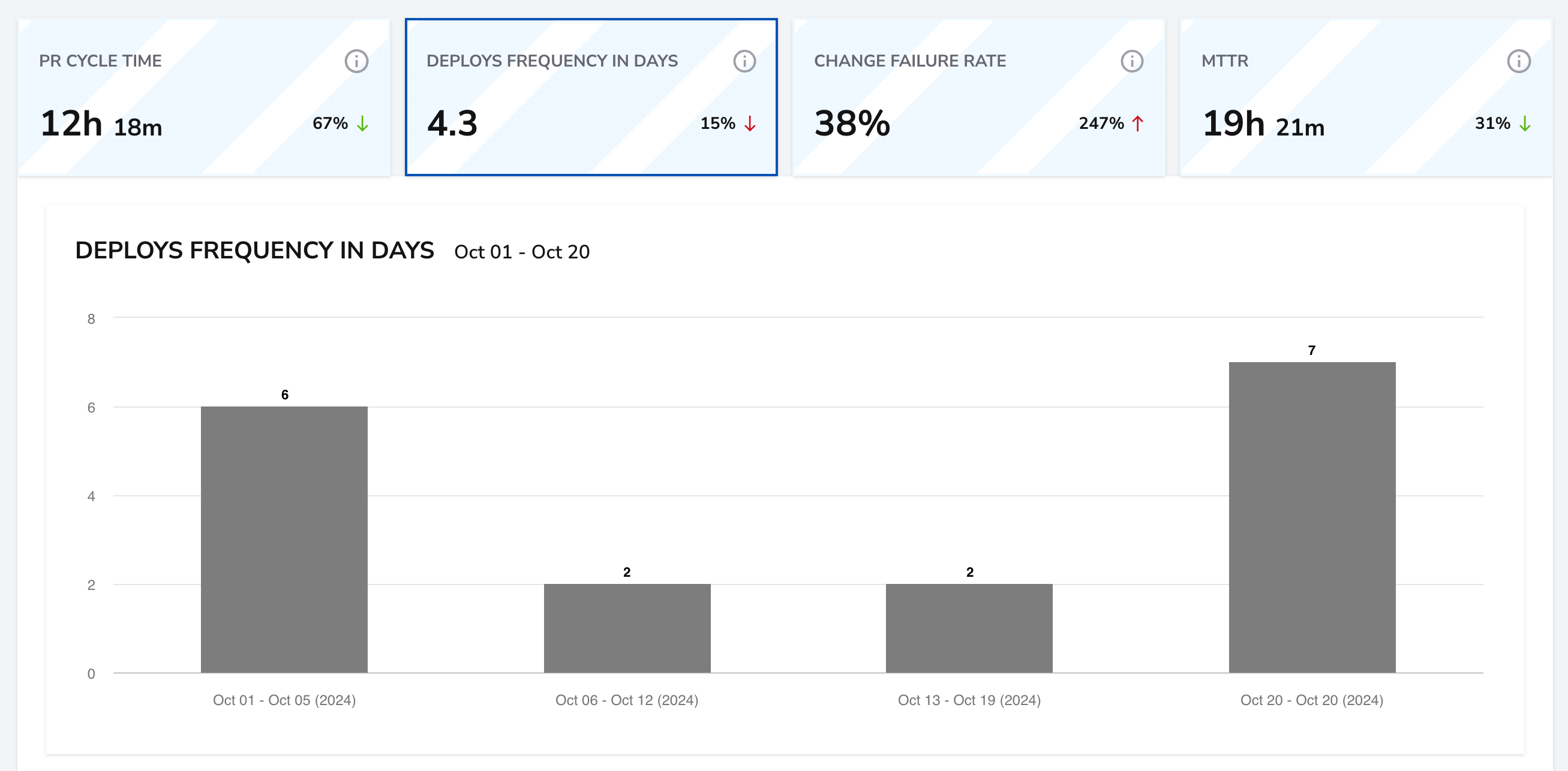1568x771 pixels.
Task: Click the green down arrow on PR Cycle Time
Action: (x=364, y=124)
